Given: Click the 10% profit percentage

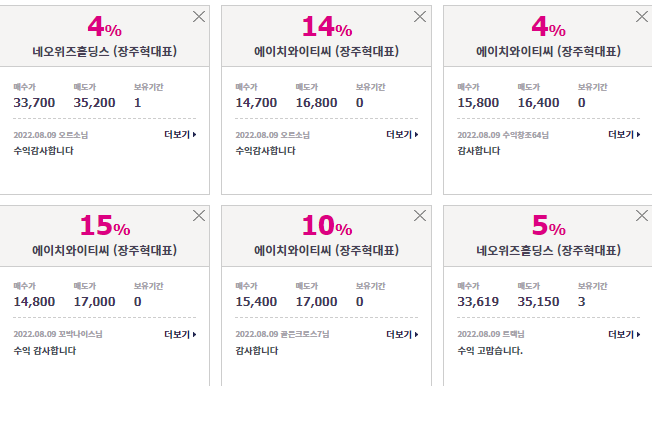Looking at the screenshot, I should 327,226.
